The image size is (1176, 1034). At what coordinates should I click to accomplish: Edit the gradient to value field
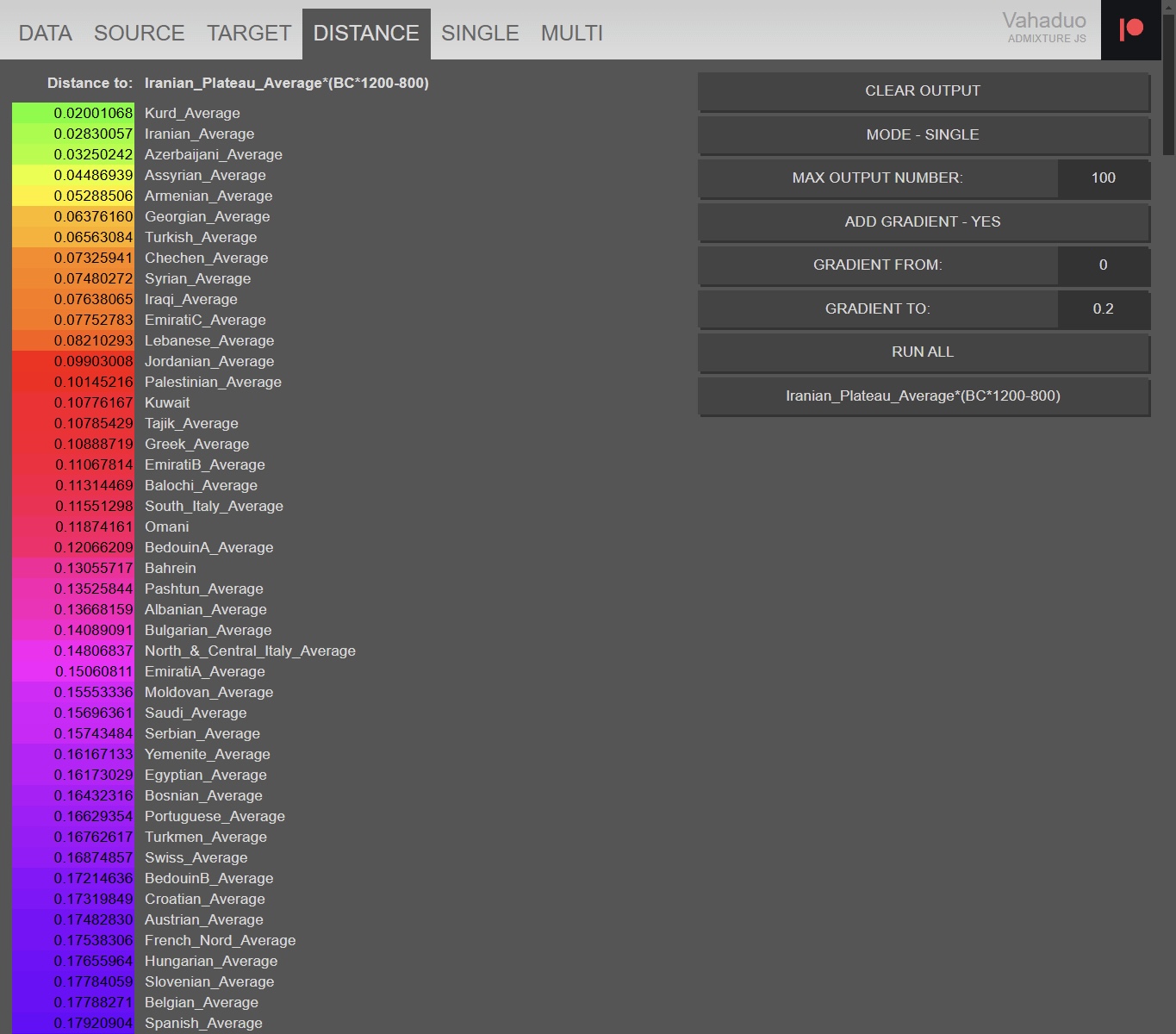pyautogui.click(x=1103, y=309)
